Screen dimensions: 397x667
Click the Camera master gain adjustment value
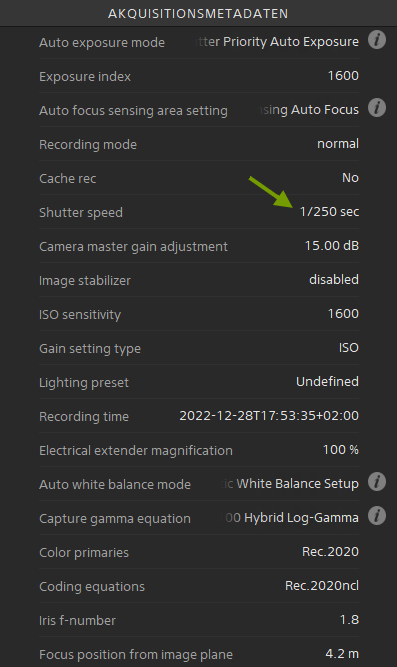pyautogui.click(x=332, y=245)
